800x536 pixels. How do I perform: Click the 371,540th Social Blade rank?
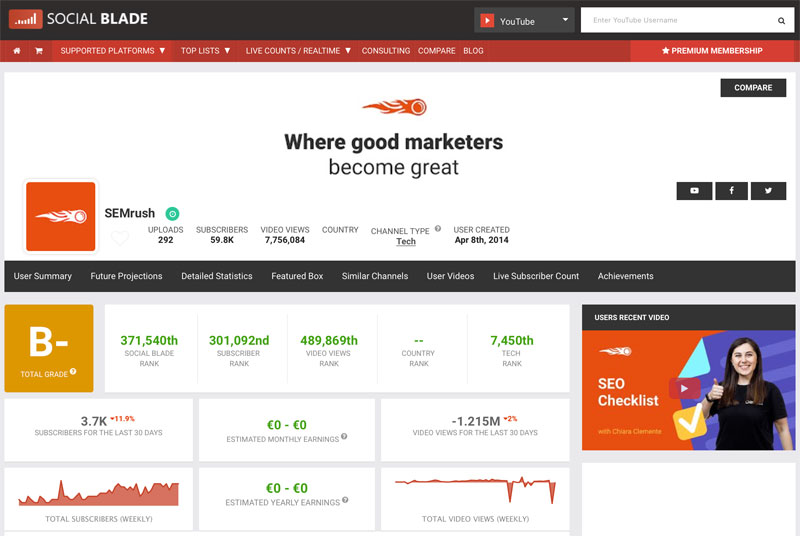[x=149, y=340]
